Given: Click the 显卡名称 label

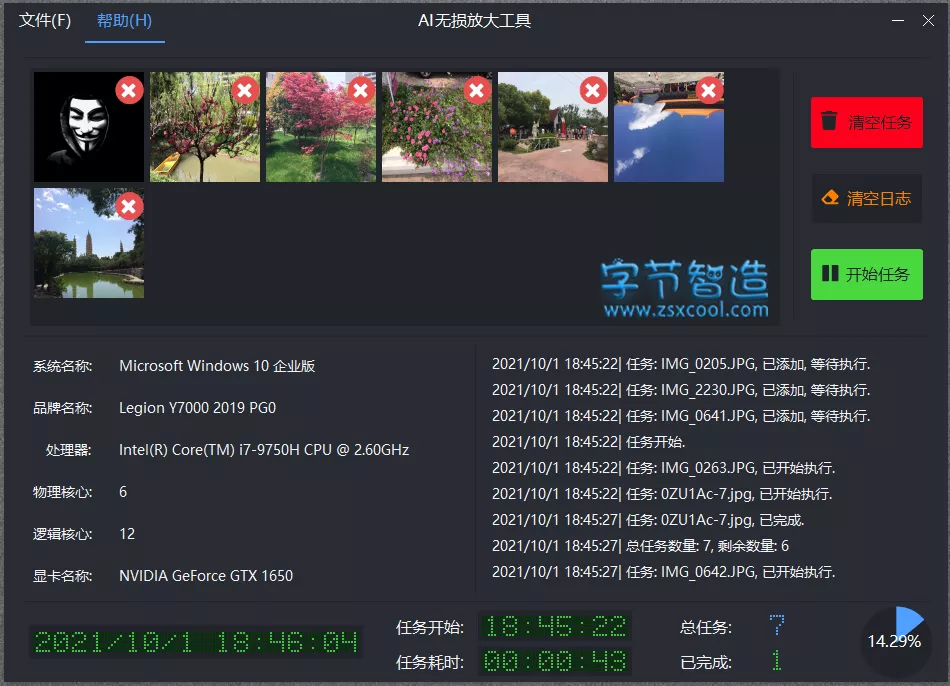Looking at the screenshot, I should [x=62, y=576].
